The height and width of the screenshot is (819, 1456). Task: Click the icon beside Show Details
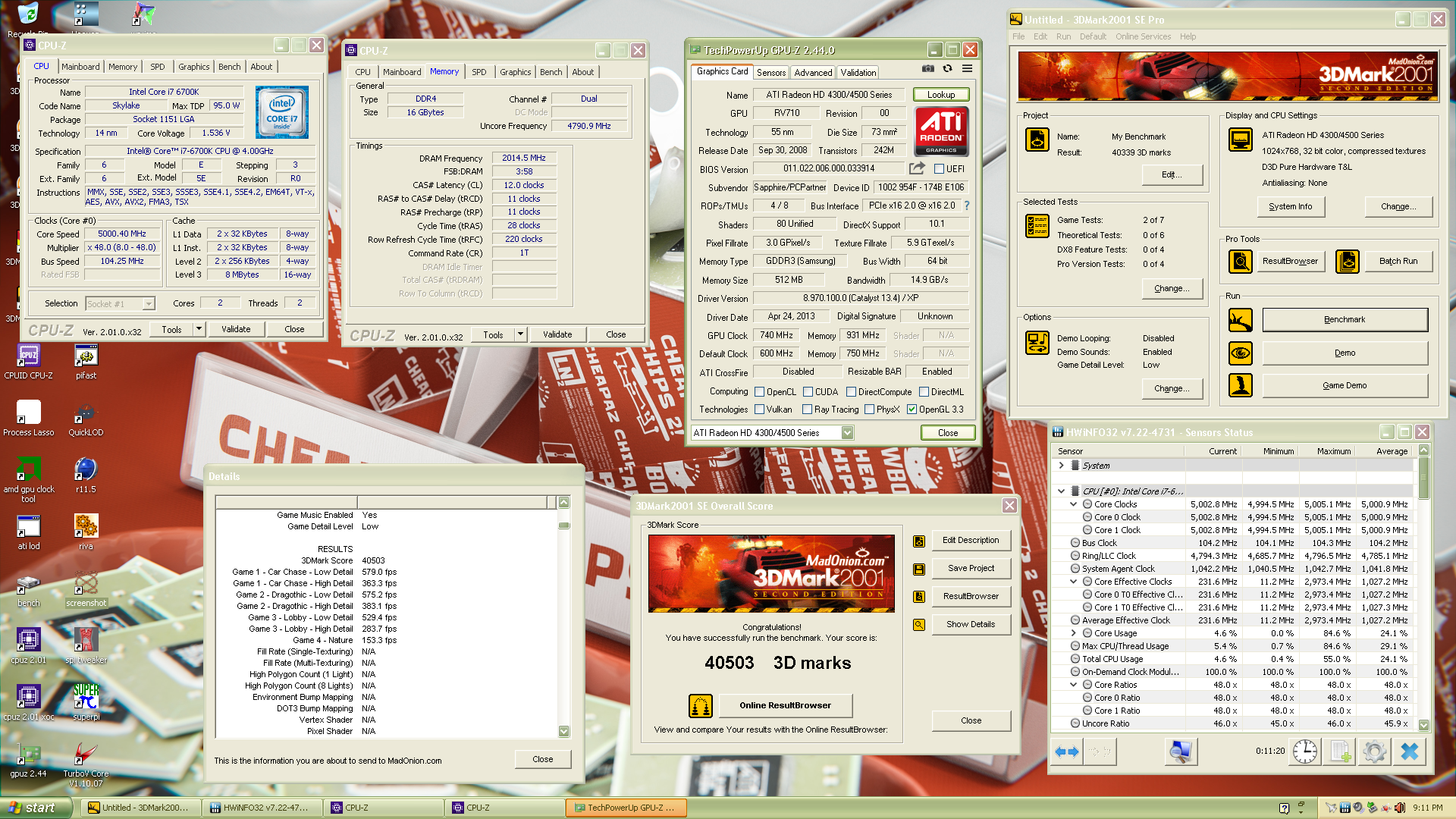[x=919, y=625]
